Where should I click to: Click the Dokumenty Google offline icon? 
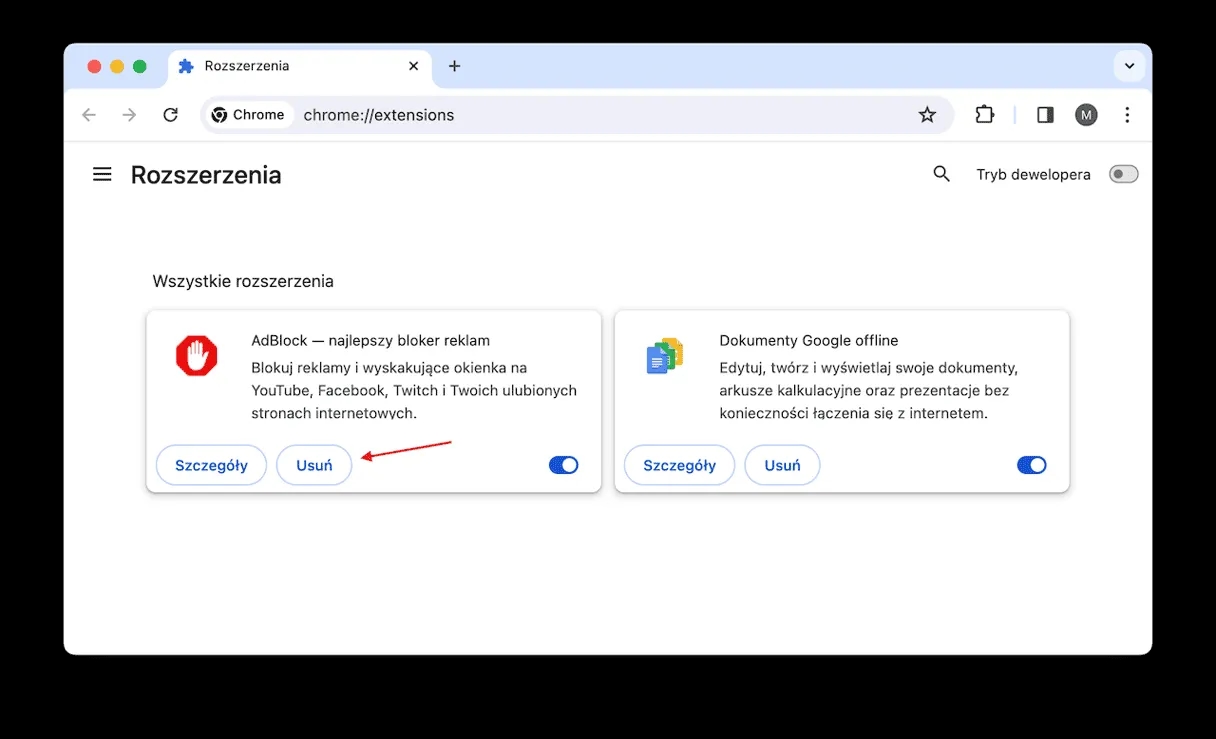pos(664,354)
